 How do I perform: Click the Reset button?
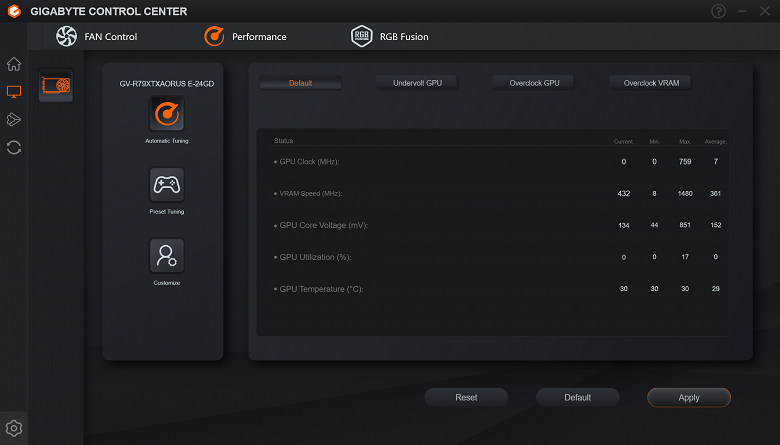pyautogui.click(x=466, y=398)
